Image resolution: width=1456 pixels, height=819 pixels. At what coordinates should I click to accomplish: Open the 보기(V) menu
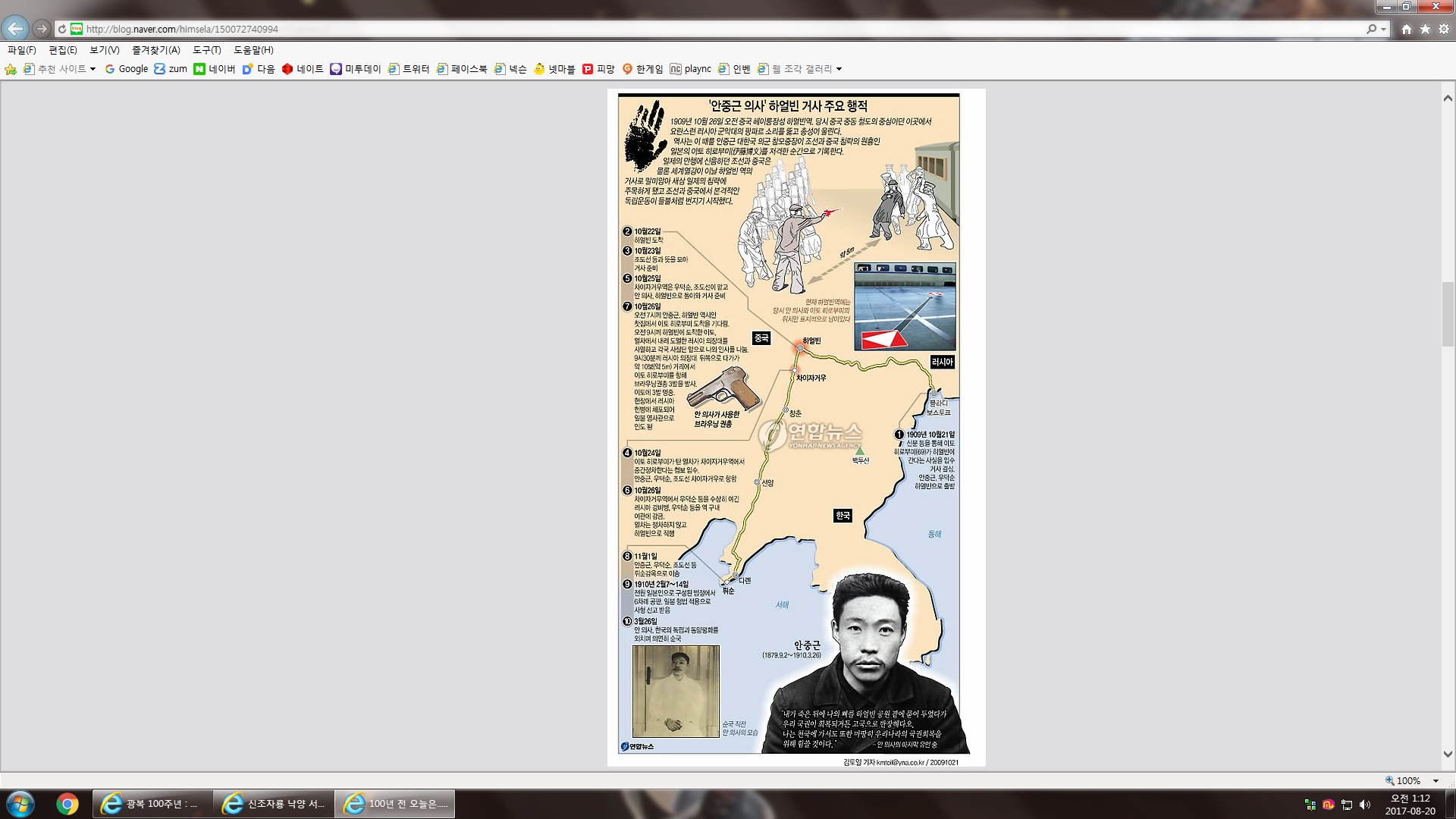[x=105, y=50]
